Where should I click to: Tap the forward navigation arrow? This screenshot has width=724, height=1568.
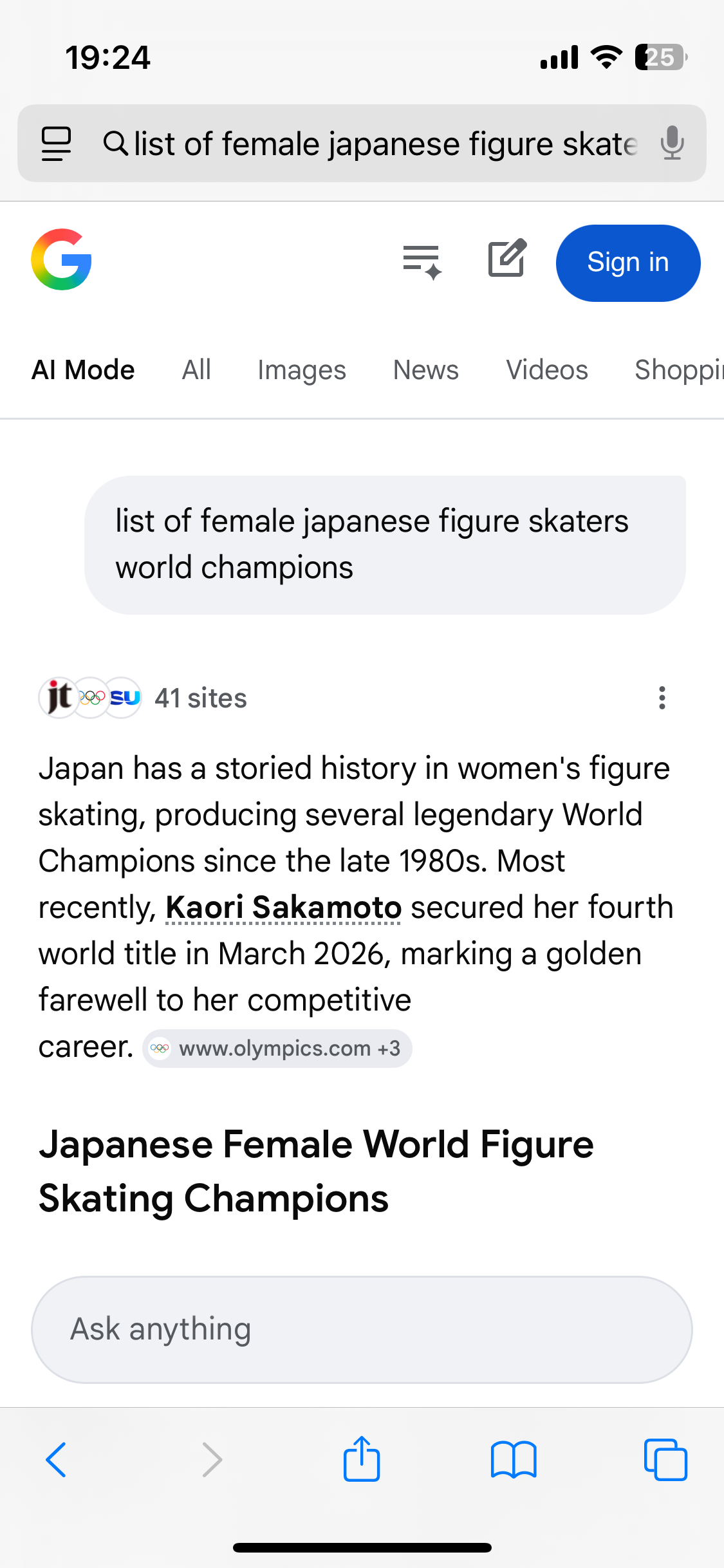point(212,1459)
